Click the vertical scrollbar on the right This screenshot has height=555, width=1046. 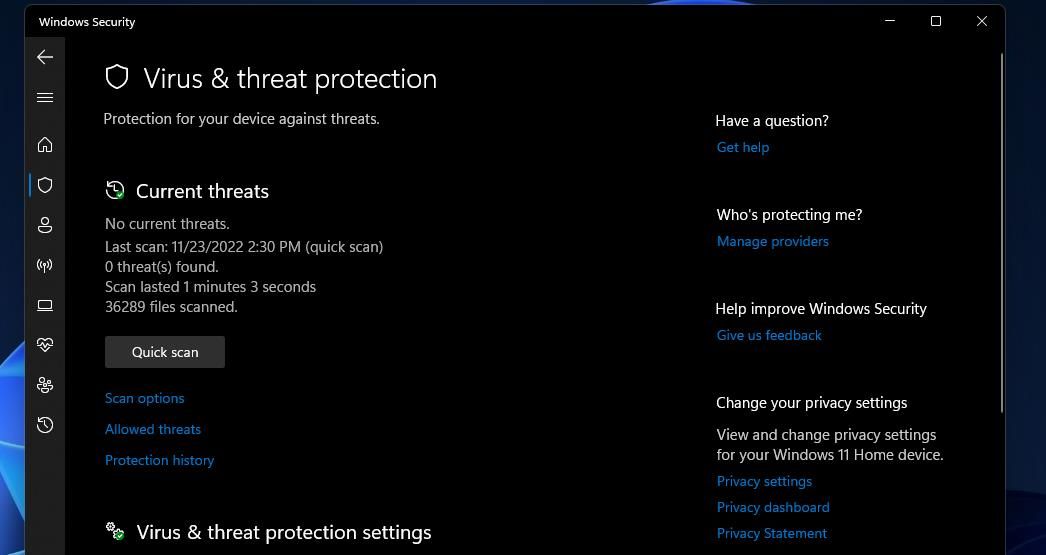pyautogui.click(x=1001, y=232)
